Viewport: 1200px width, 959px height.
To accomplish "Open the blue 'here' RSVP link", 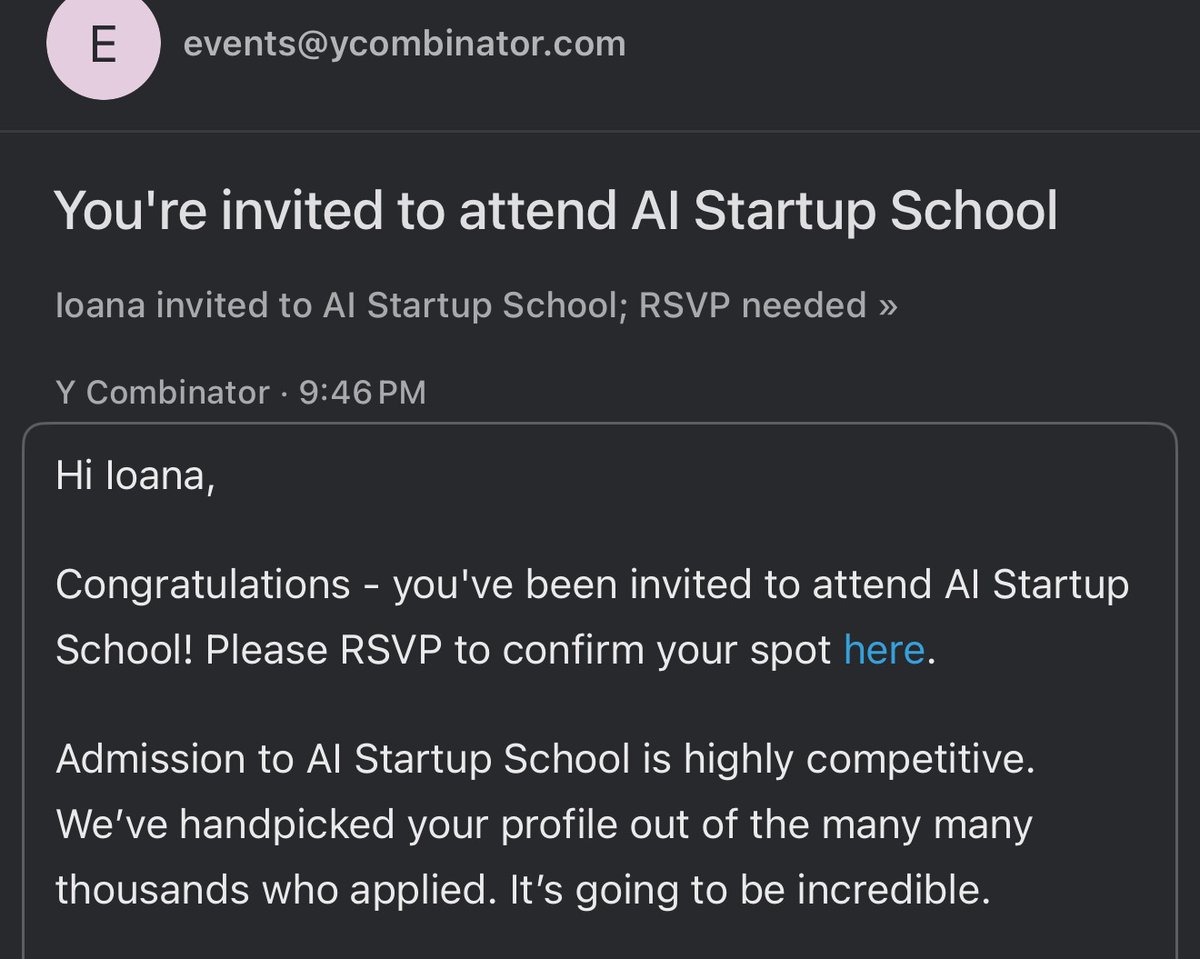I will 884,650.
